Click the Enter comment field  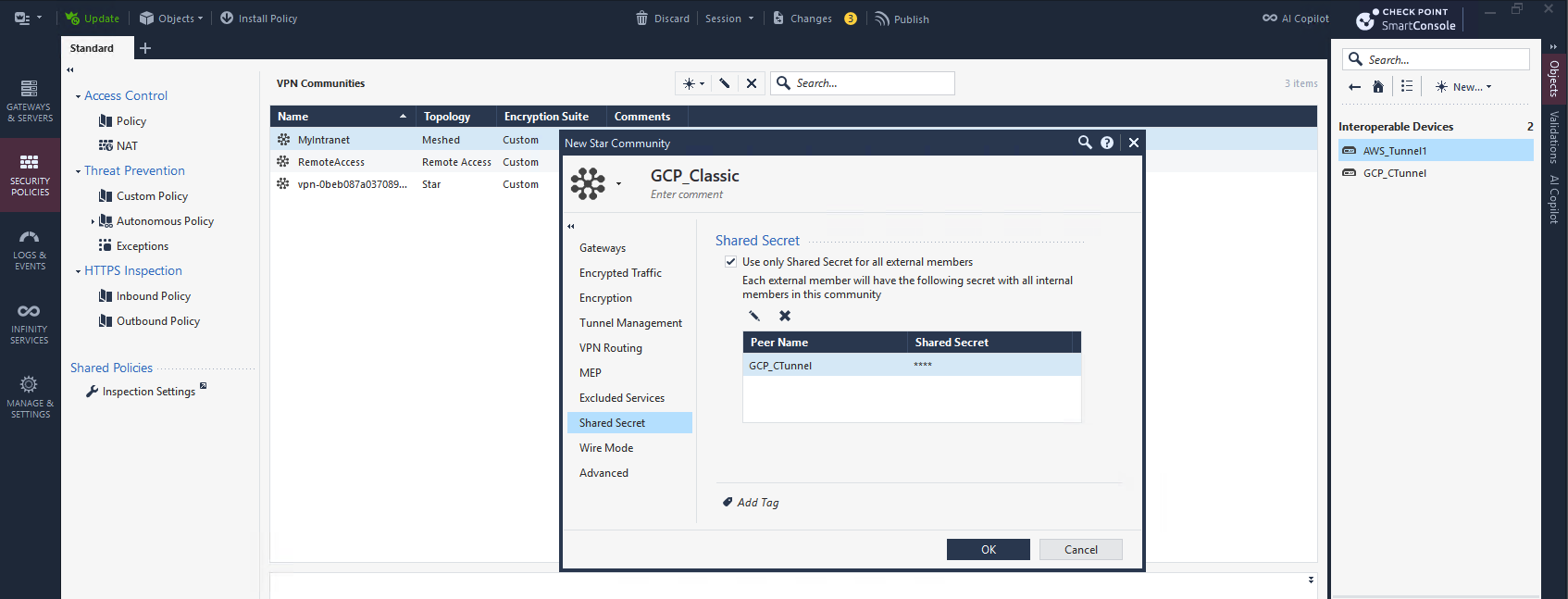tap(687, 194)
